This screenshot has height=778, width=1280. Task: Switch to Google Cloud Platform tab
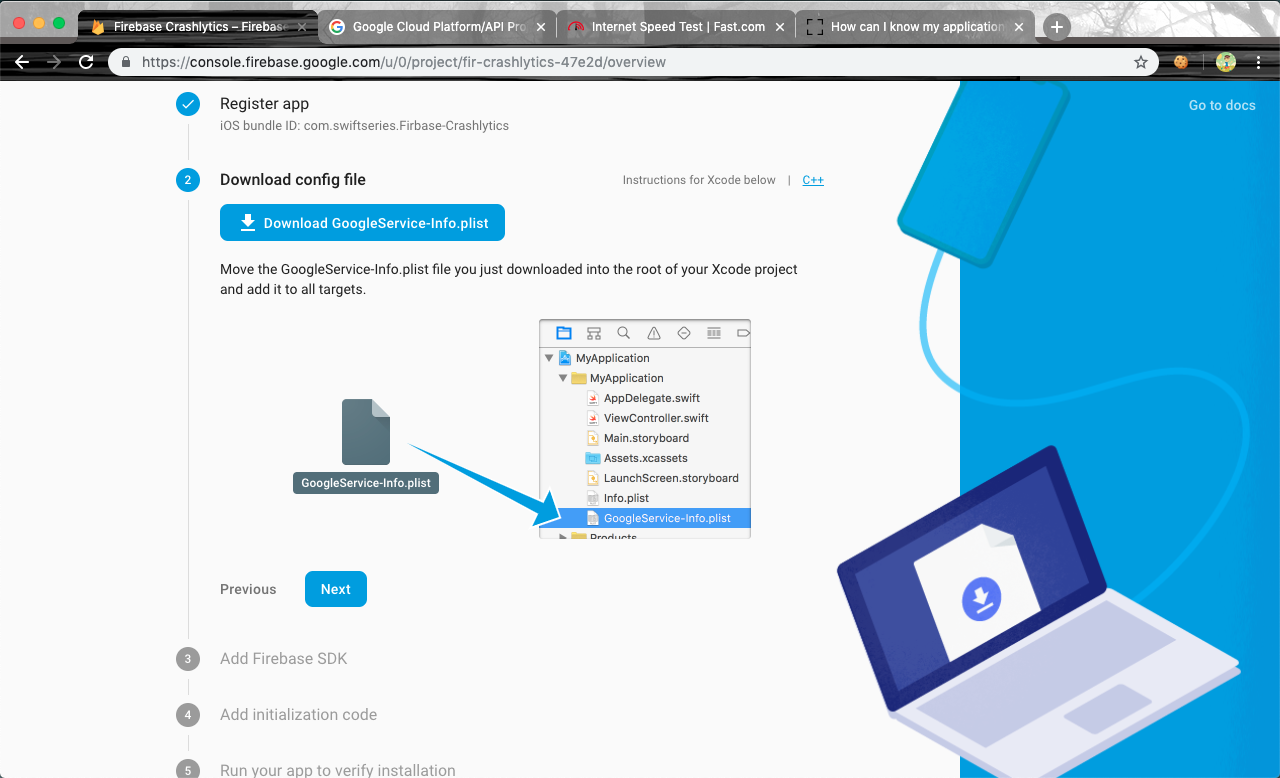coord(438,27)
